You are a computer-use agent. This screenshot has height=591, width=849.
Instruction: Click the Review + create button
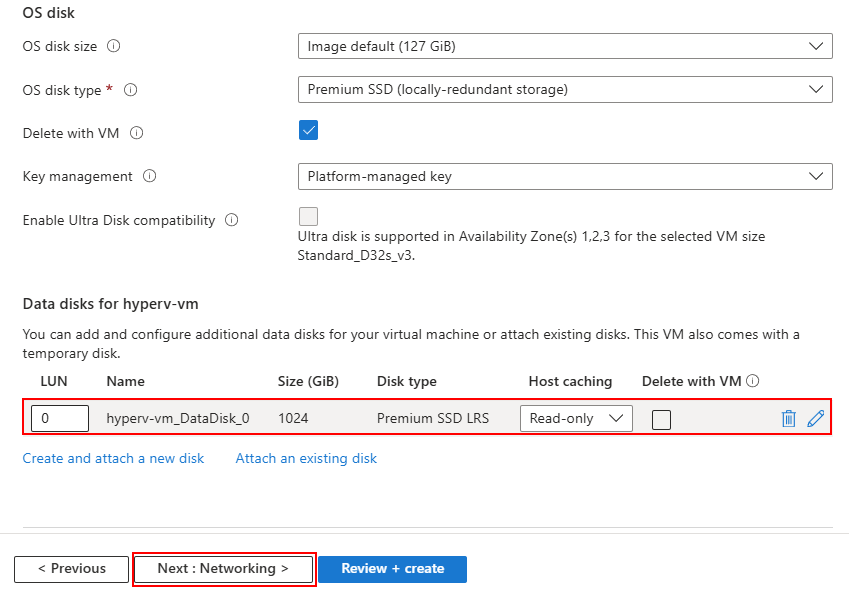(x=393, y=569)
